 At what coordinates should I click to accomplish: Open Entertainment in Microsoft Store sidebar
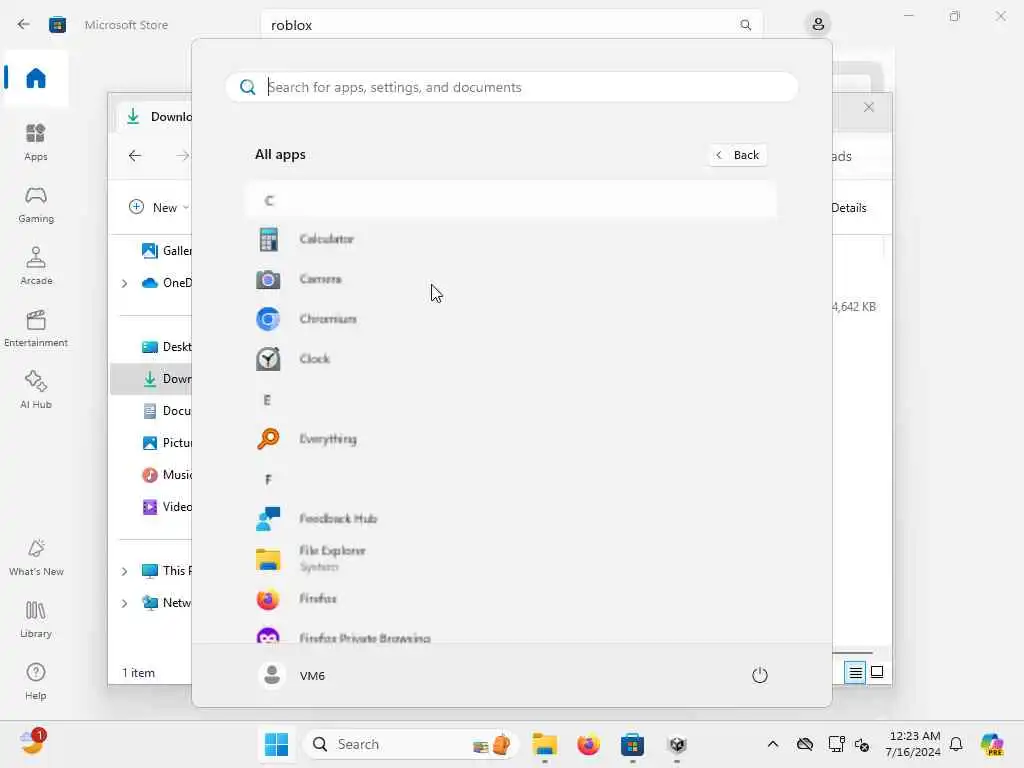[36, 328]
